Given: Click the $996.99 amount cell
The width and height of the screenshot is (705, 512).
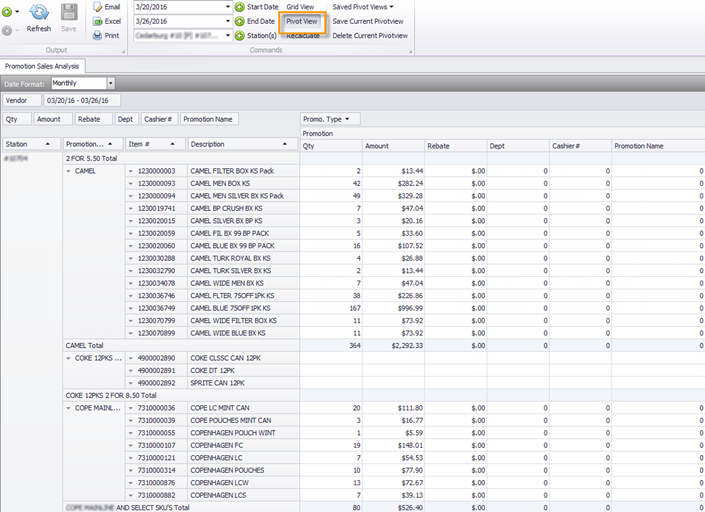Looking at the screenshot, I should tap(393, 308).
